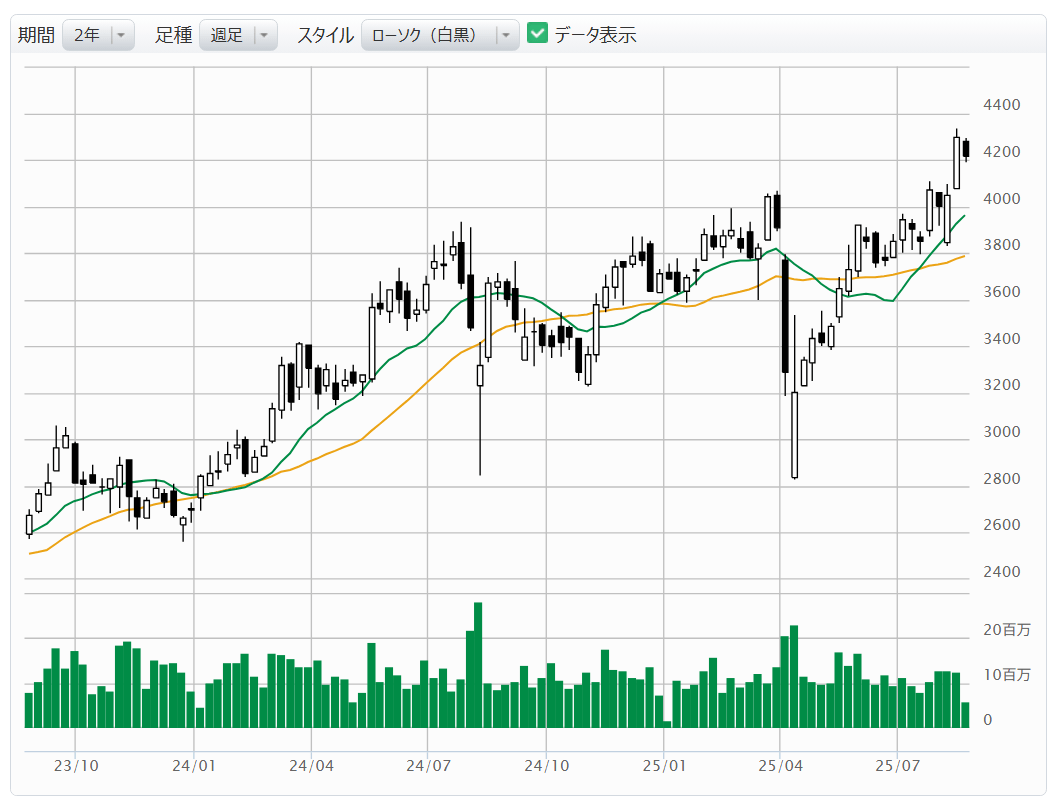1054x802 pixels.
Task: Open the スタイル dropdown showing ローソク（白黒）
Action: coord(439,35)
